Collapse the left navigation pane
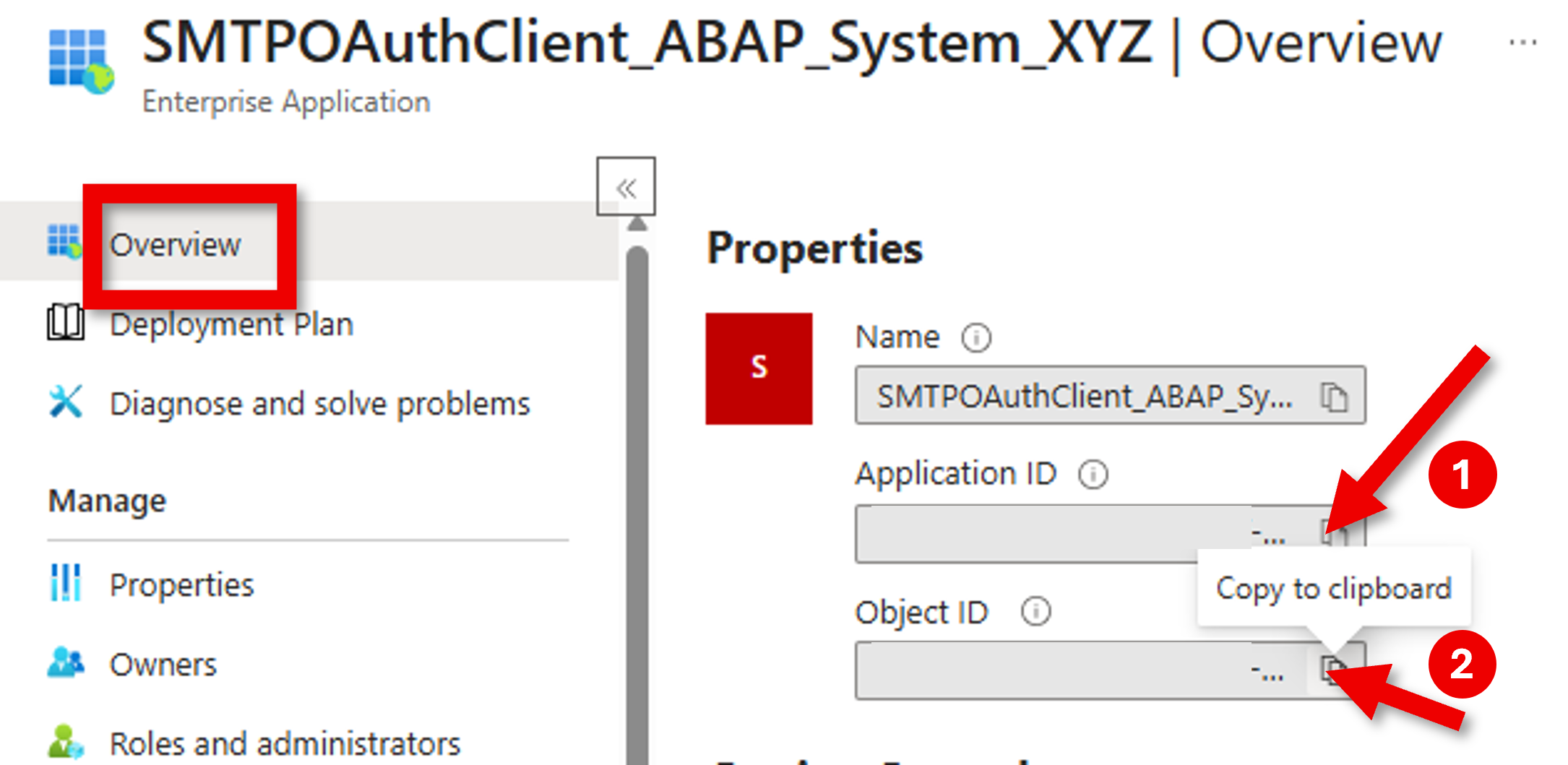The image size is (1568, 765). (x=626, y=186)
